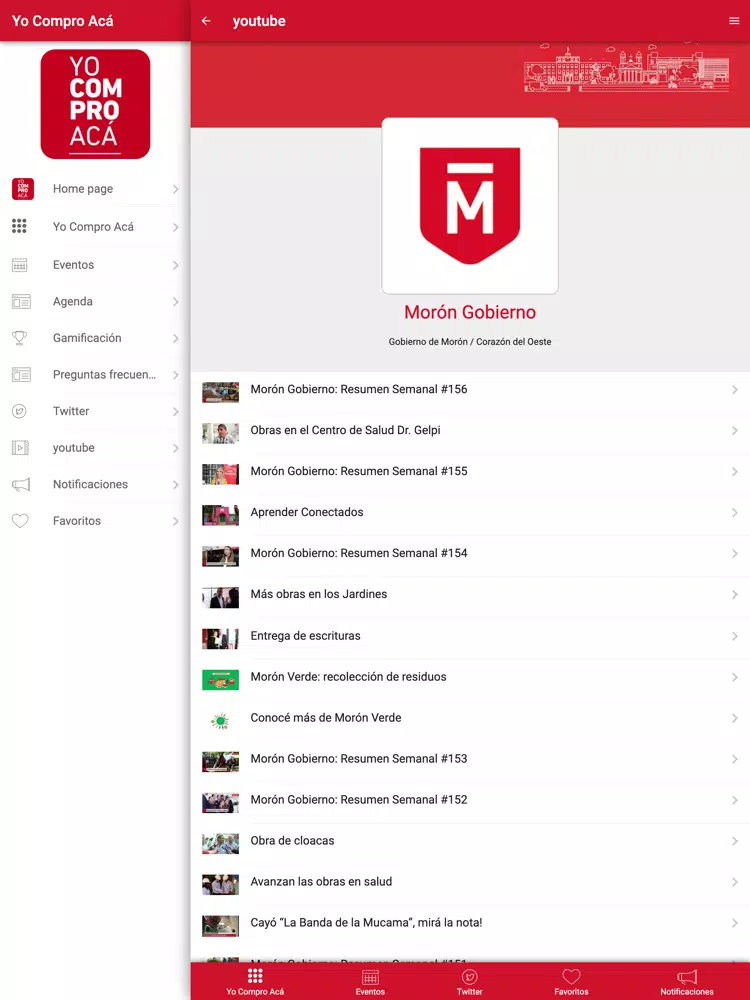Click the chevron of the Entrega de escrituras row
Image resolution: width=750 pixels, height=1000 pixels.
tap(735, 636)
